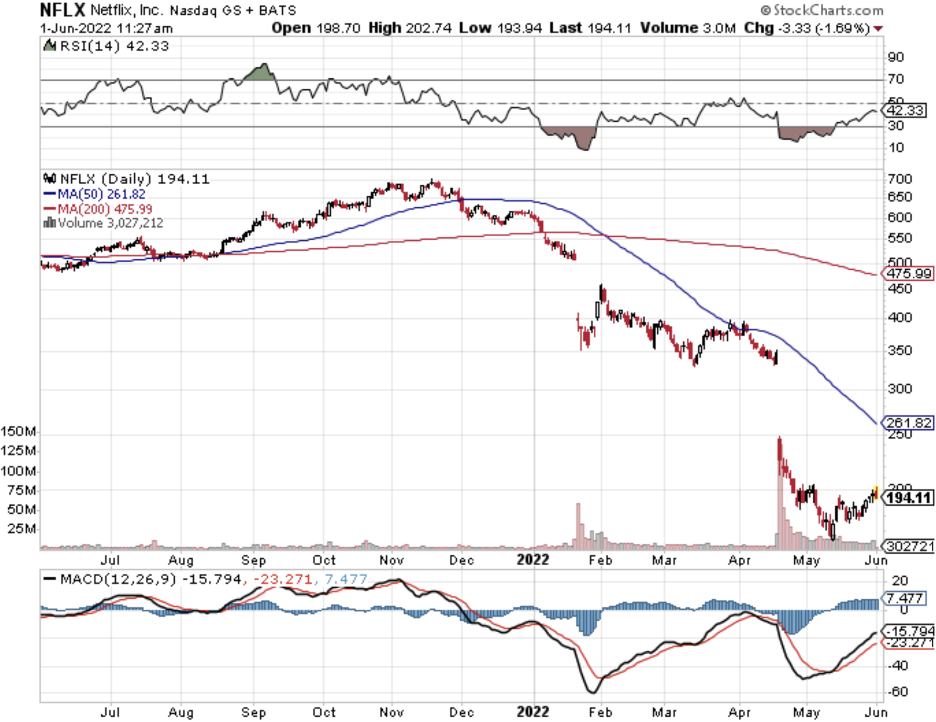Click the candlestick legend icon beside NFLX (Daily)
Viewport: 936px width, 722px height.
point(50,178)
